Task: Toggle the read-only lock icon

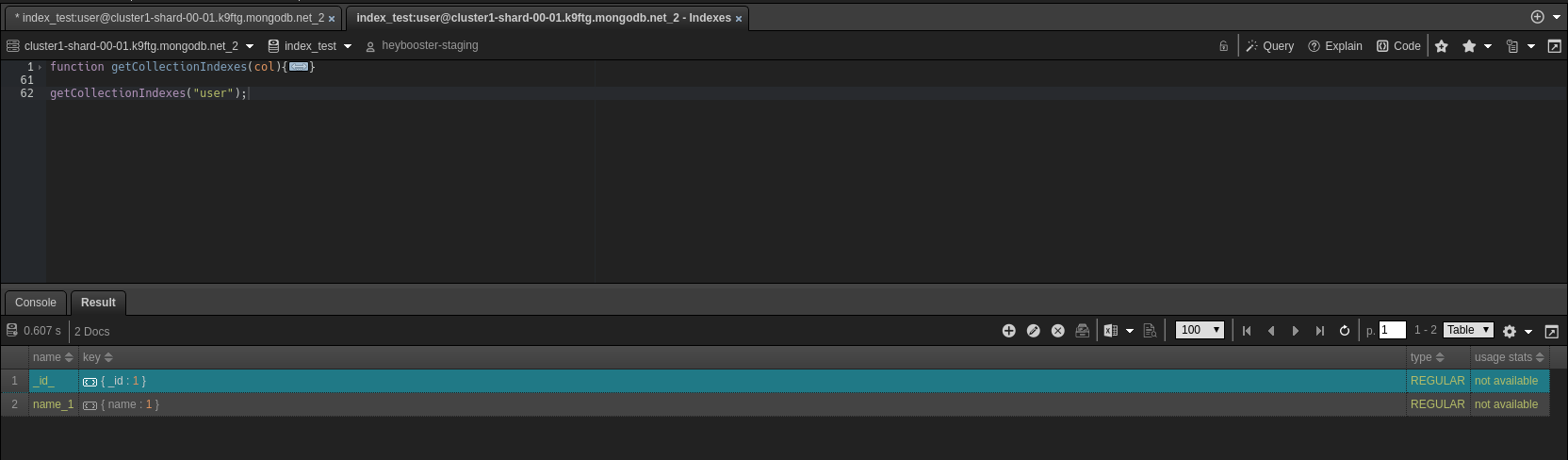Action: (1223, 45)
